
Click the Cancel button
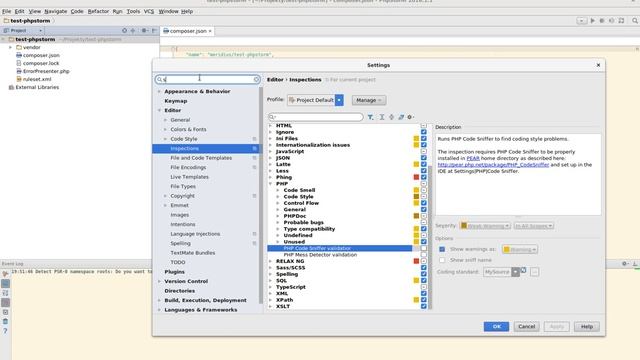[x=527, y=327]
